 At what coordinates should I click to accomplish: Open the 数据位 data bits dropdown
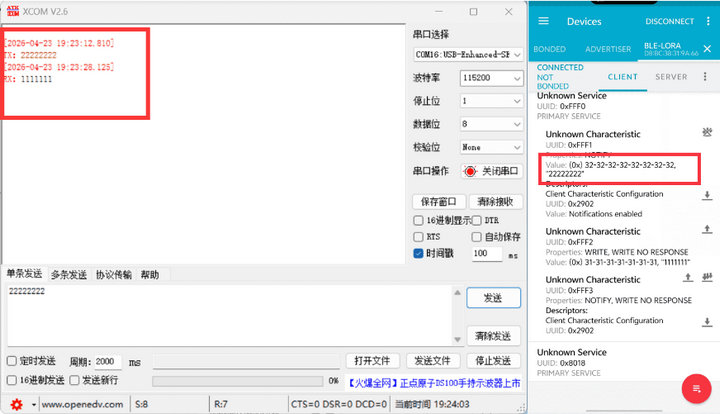point(491,124)
